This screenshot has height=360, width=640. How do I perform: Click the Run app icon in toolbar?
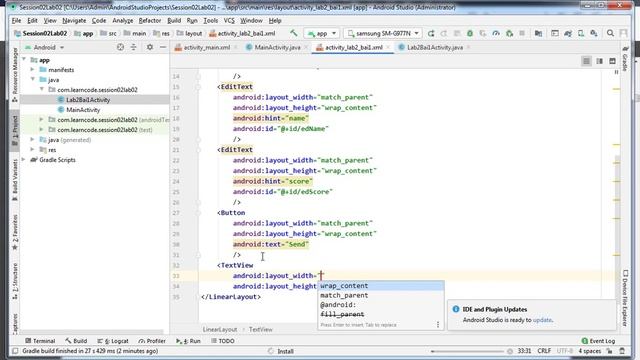(431, 33)
